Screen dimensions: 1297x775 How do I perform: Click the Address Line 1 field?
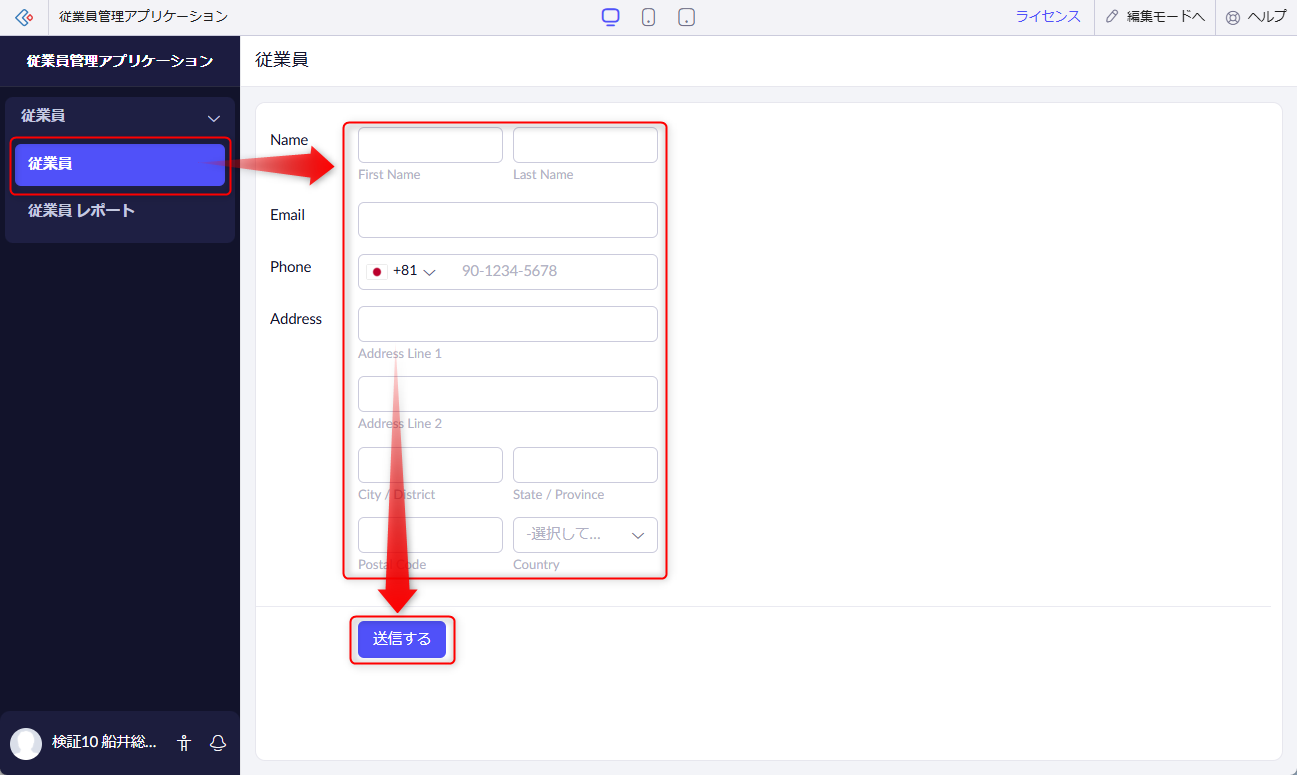[507, 324]
